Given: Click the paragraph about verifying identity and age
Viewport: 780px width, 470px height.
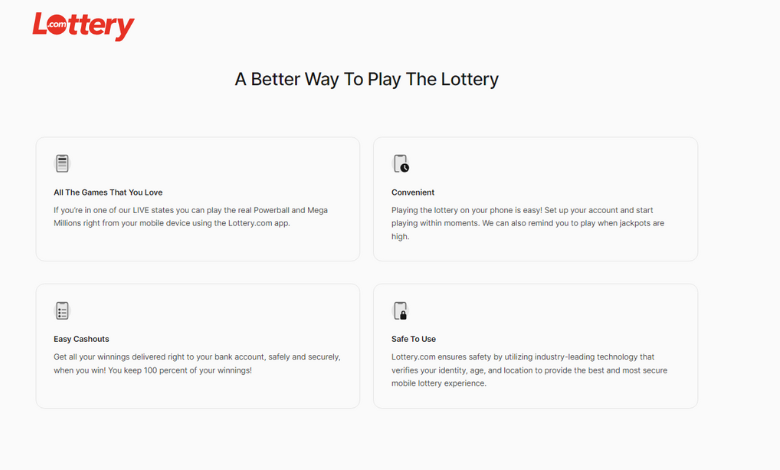Looking at the screenshot, I should pos(528,370).
